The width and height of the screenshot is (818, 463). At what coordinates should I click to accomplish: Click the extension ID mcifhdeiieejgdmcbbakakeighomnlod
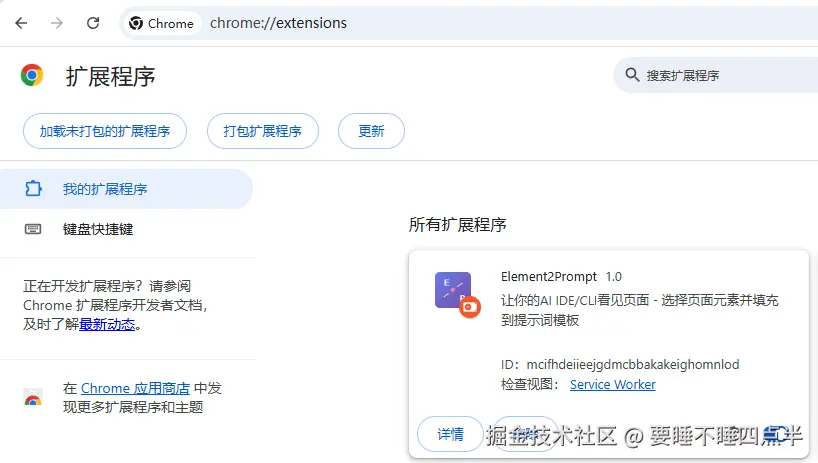632,364
